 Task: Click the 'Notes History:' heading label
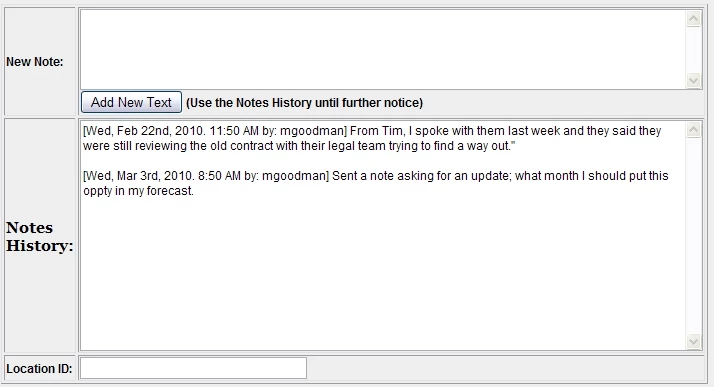[40, 236]
